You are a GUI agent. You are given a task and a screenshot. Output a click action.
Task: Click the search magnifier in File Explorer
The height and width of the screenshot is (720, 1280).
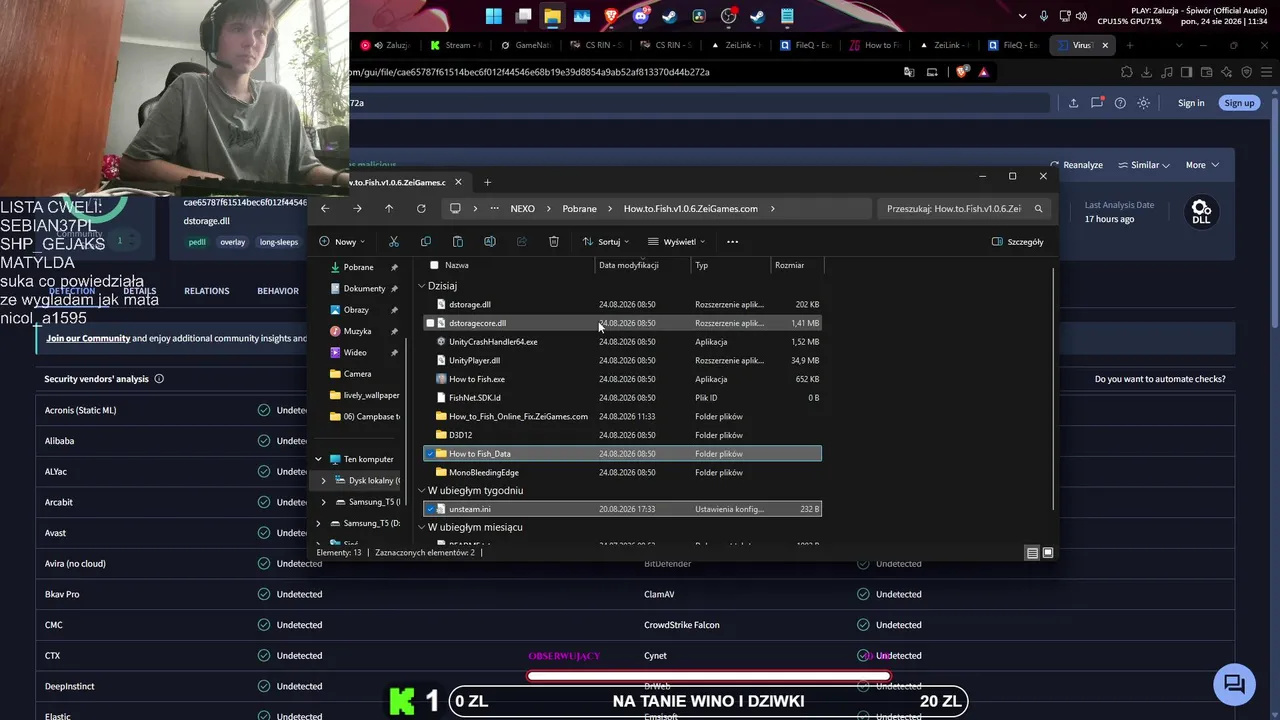[1038, 209]
